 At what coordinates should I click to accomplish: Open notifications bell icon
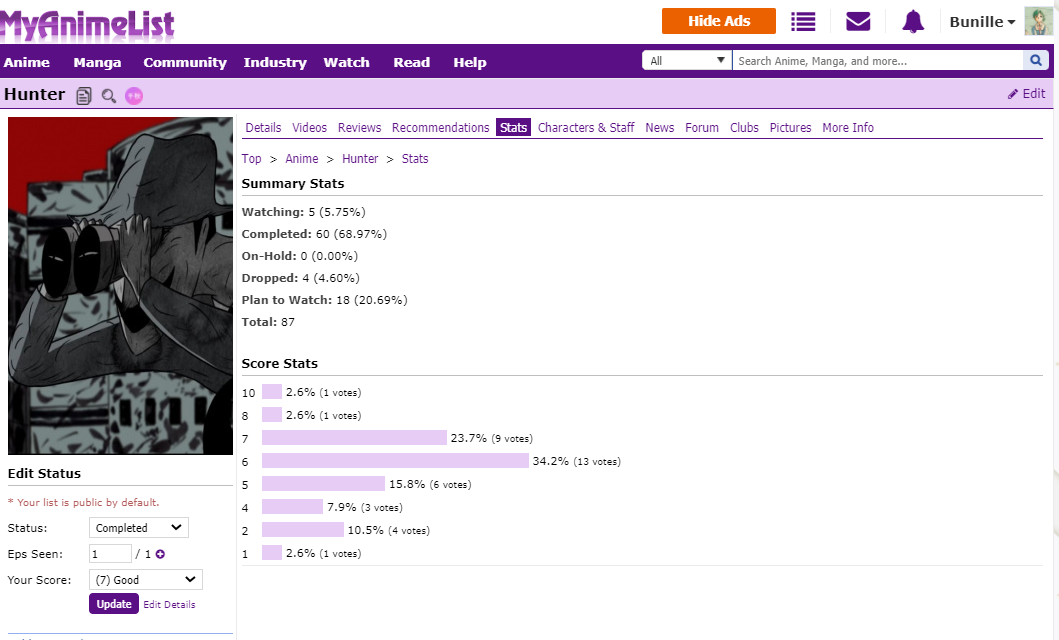click(x=913, y=21)
